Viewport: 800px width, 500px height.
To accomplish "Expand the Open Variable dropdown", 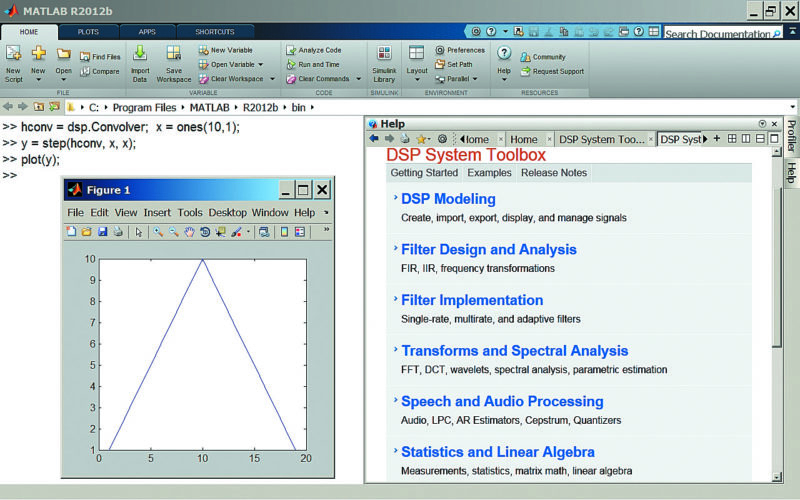I will click(x=261, y=65).
